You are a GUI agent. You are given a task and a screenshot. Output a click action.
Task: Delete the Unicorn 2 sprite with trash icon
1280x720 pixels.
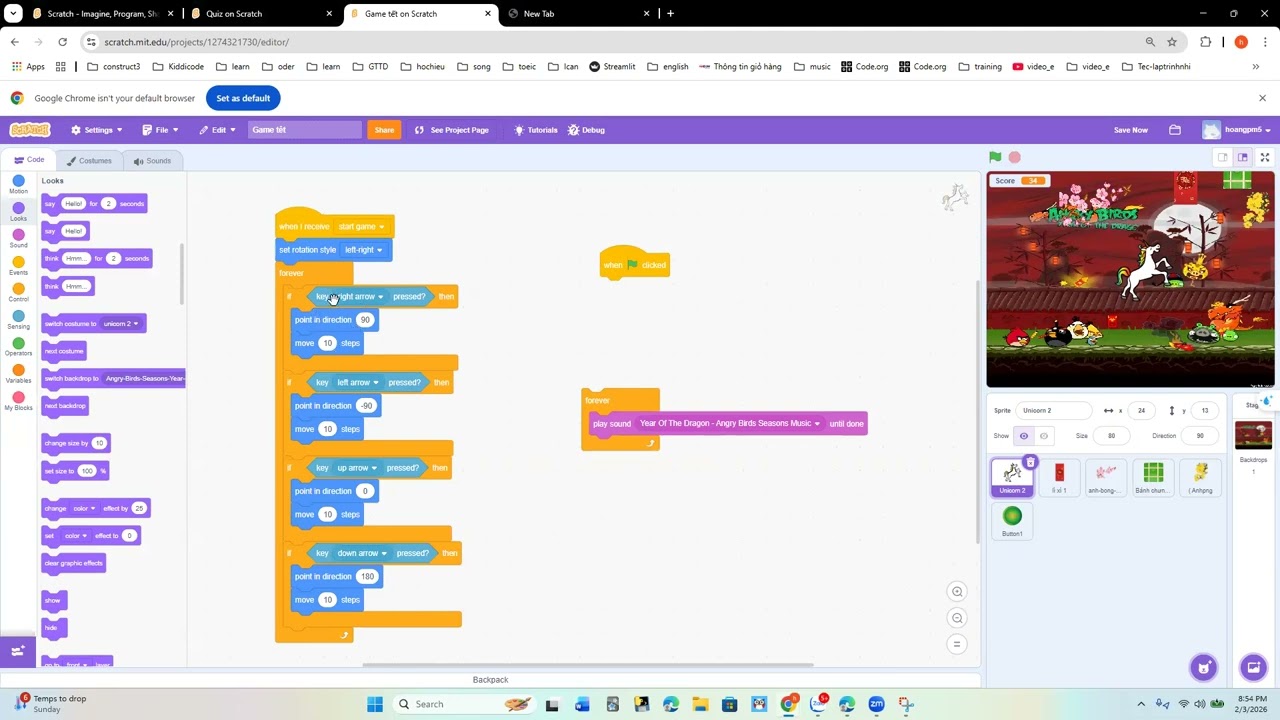1030,462
